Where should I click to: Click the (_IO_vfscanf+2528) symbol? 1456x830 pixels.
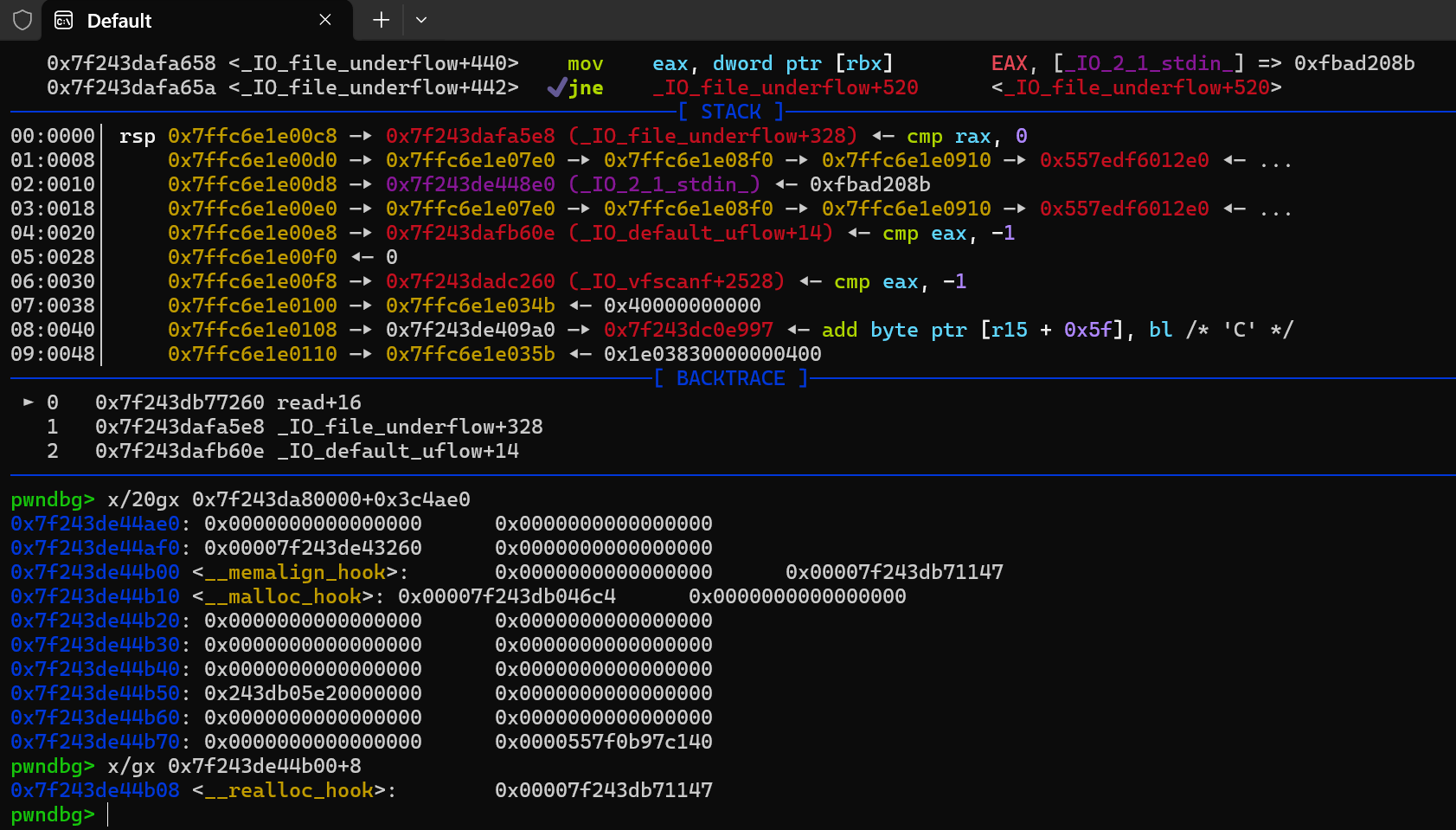tap(677, 281)
